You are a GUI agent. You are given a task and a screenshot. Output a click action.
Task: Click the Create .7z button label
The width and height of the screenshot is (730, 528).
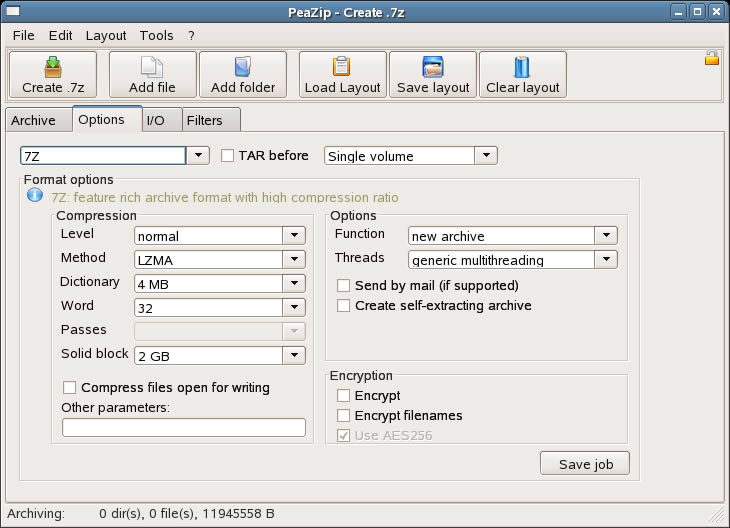53,88
